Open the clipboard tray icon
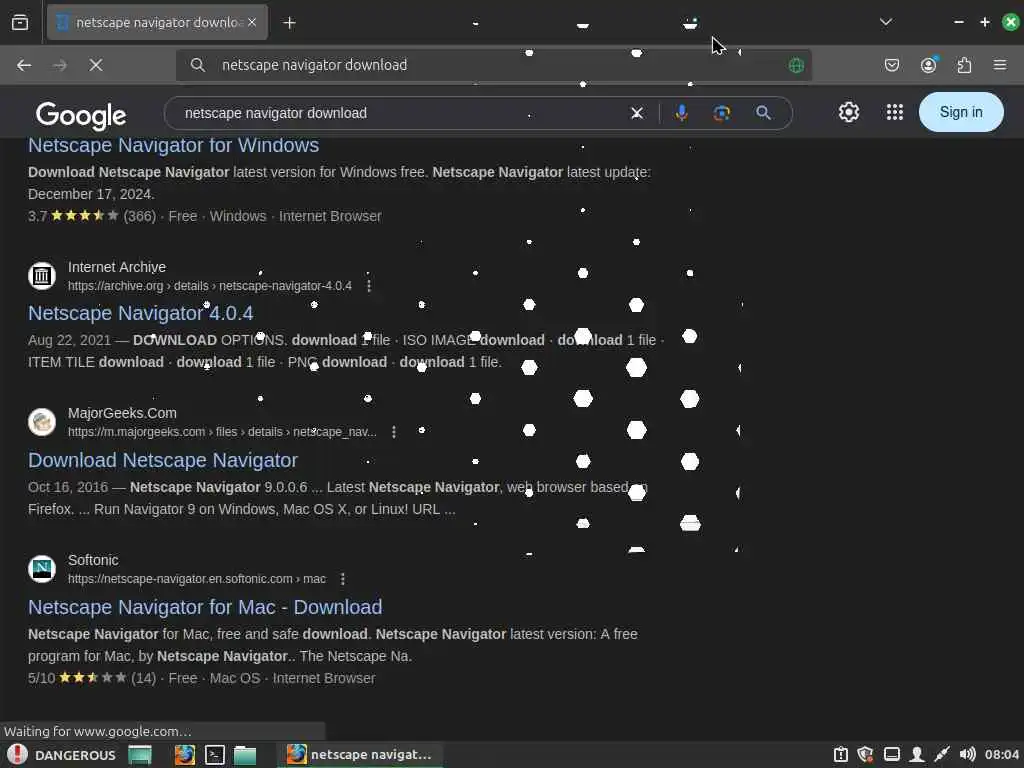The height and width of the screenshot is (768, 1024). point(840,755)
